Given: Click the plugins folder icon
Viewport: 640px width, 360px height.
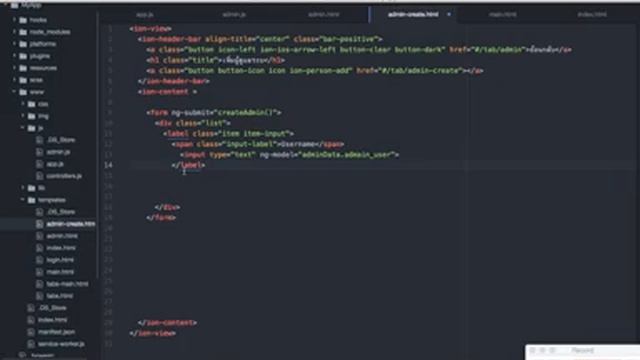Looking at the screenshot, I should [23, 56].
